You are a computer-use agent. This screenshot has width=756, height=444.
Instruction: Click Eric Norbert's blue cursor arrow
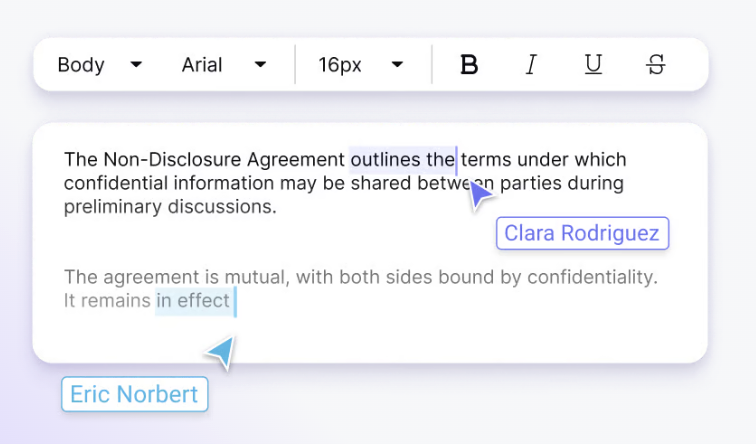pos(220,352)
